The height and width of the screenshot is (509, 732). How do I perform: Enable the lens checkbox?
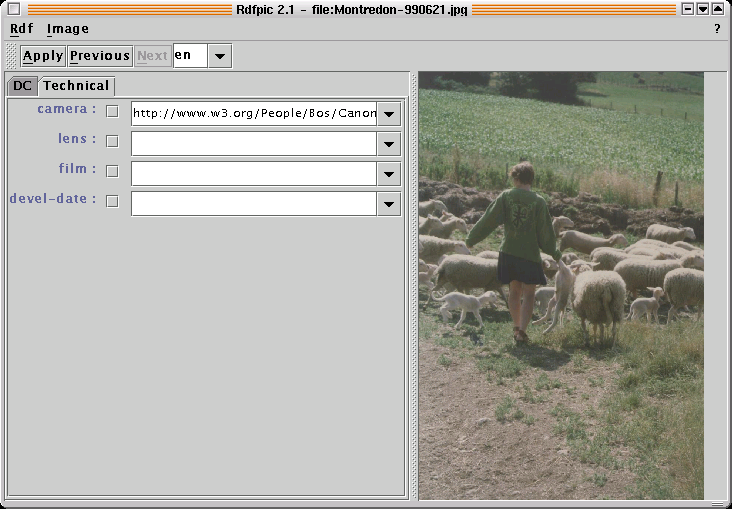pos(112,141)
